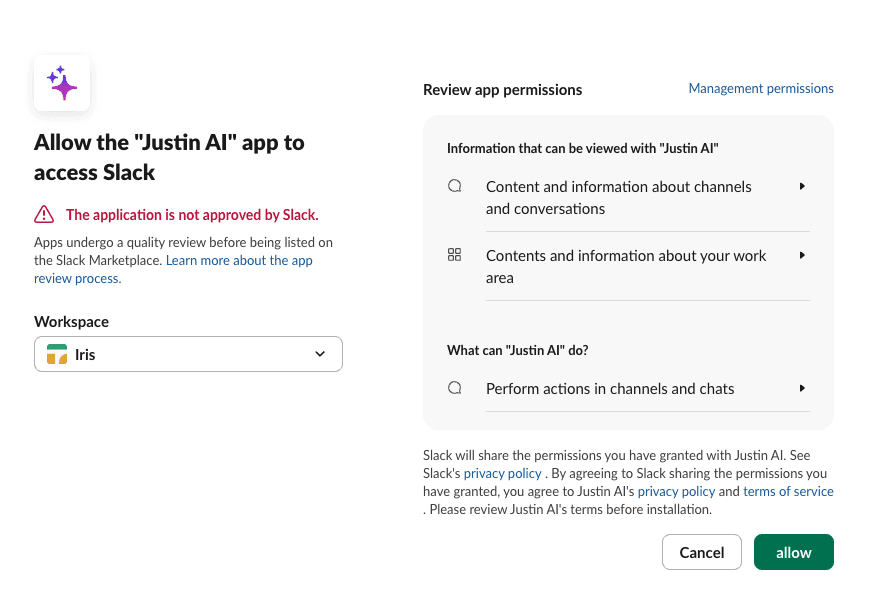Click the red warning triangle icon
The height and width of the screenshot is (615, 896).
44,215
